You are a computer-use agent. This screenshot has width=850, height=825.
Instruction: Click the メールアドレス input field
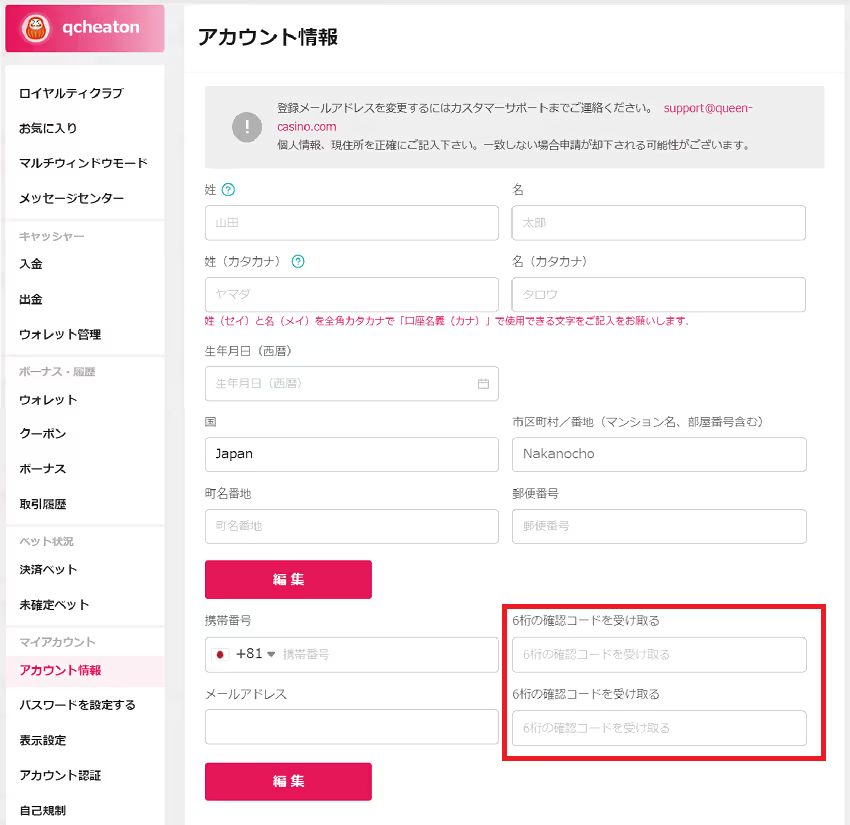tap(351, 727)
